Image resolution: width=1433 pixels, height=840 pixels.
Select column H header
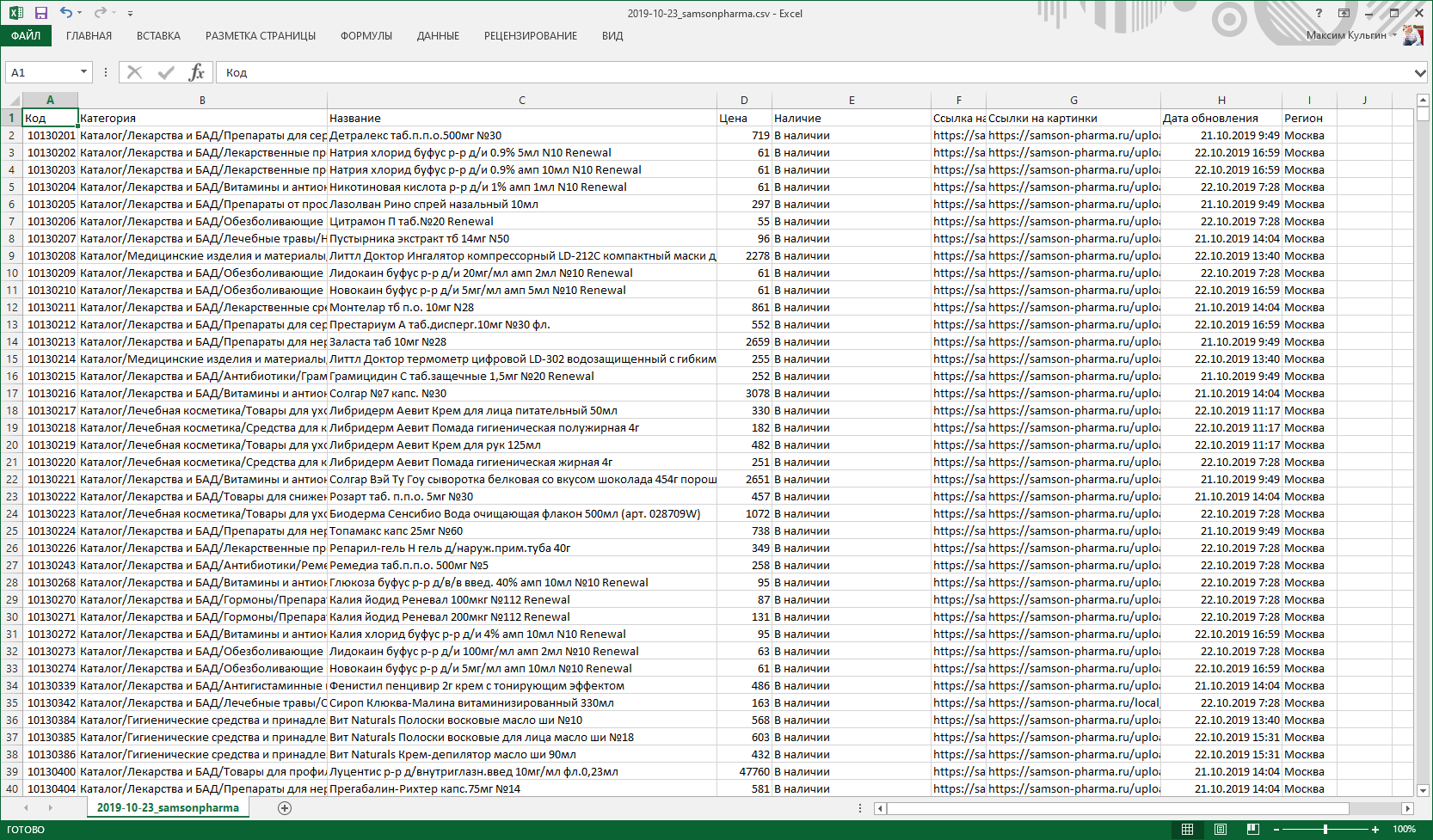pos(1221,100)
